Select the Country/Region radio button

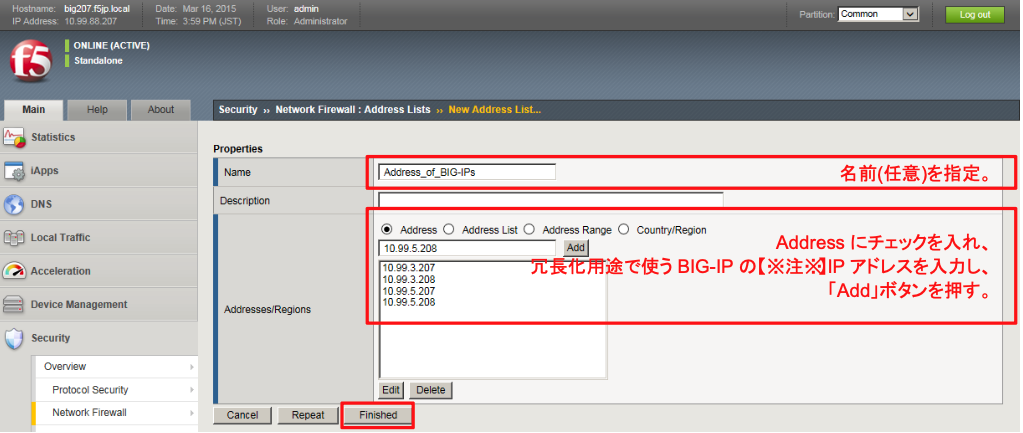pos(623,230)
